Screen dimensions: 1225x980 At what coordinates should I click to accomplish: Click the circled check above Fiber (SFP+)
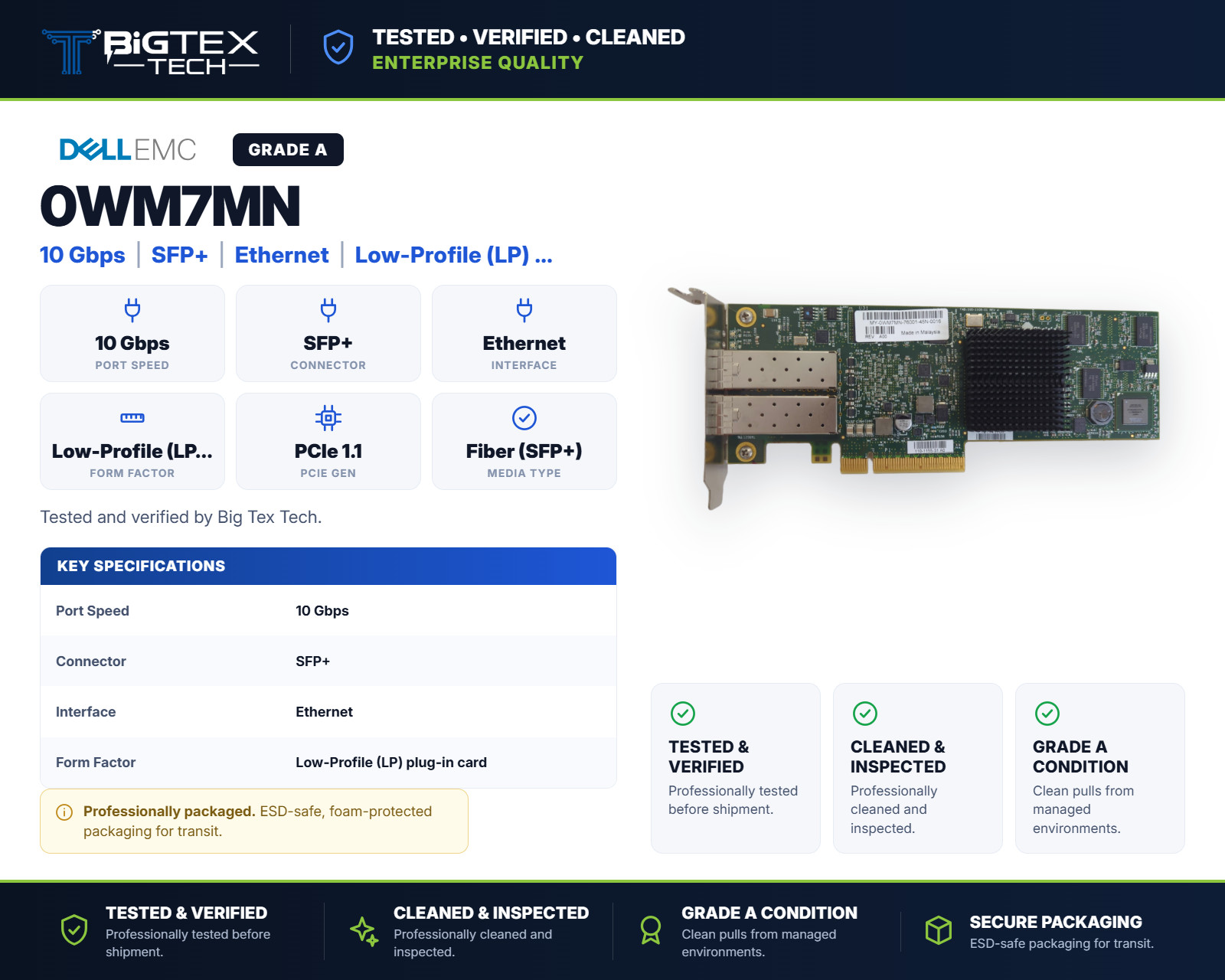pos(524,418)
